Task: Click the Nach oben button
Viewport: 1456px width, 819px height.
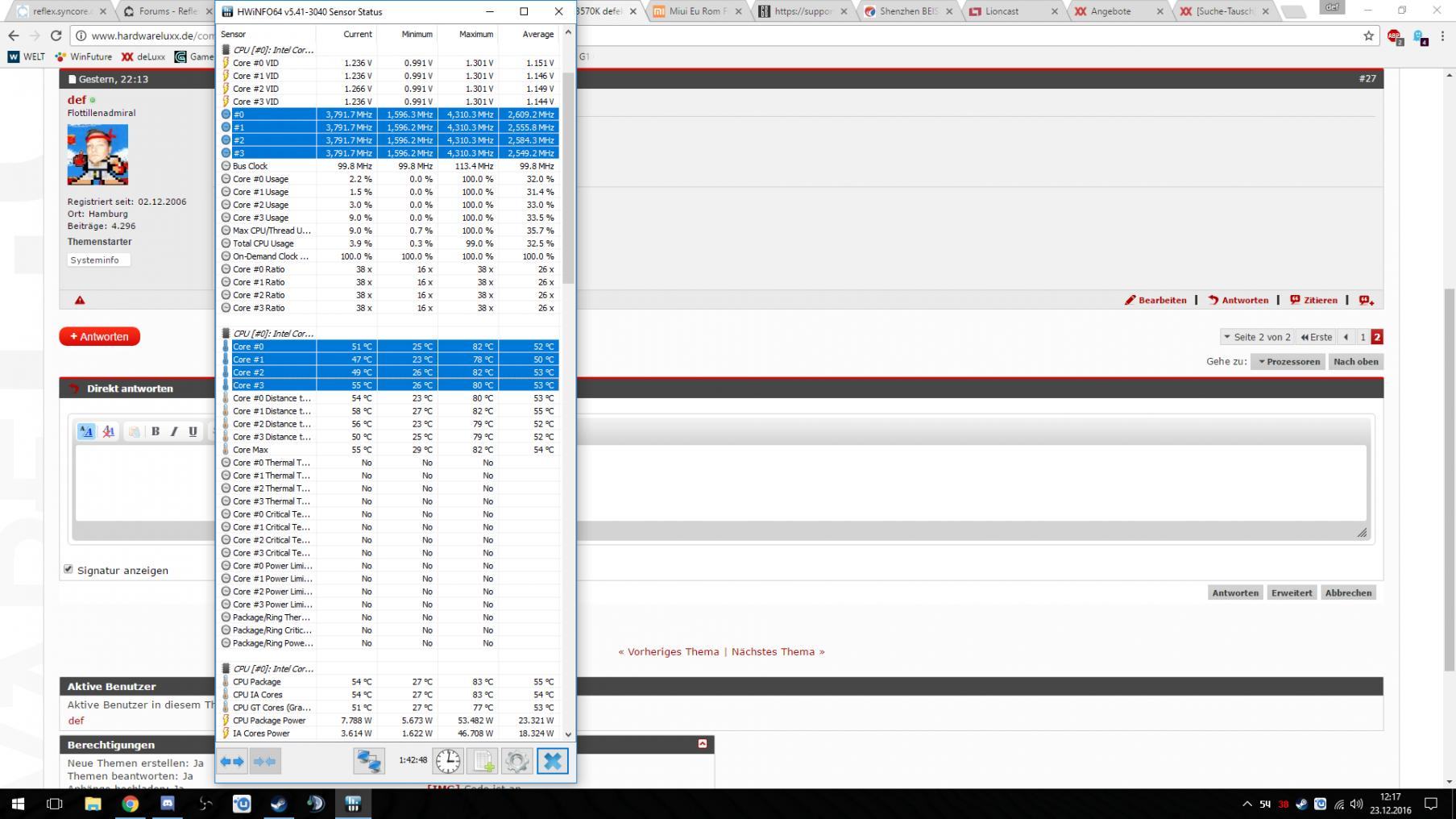Action: coord(1356,362)
